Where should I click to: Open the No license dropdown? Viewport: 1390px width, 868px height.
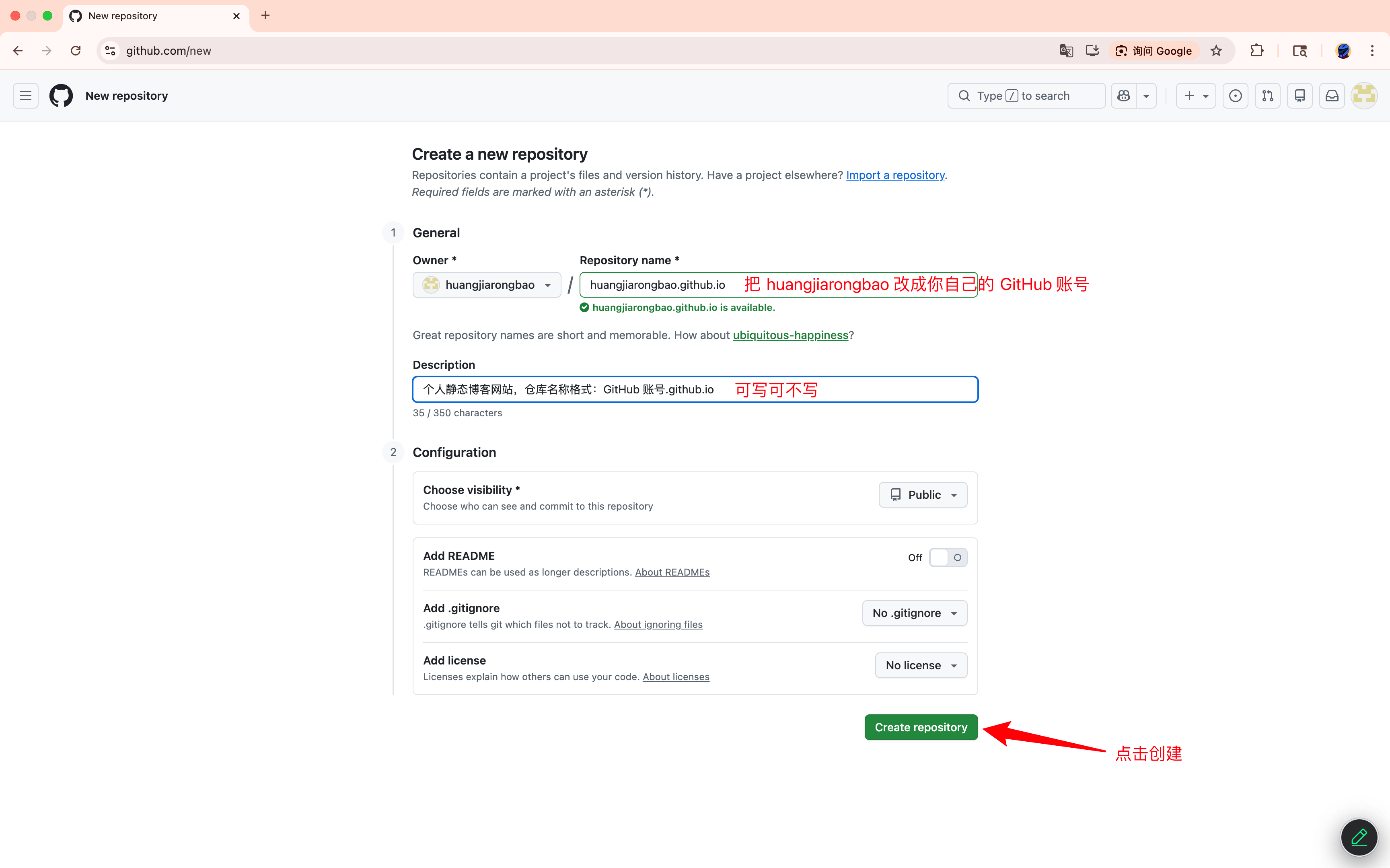tap(921, 665)
